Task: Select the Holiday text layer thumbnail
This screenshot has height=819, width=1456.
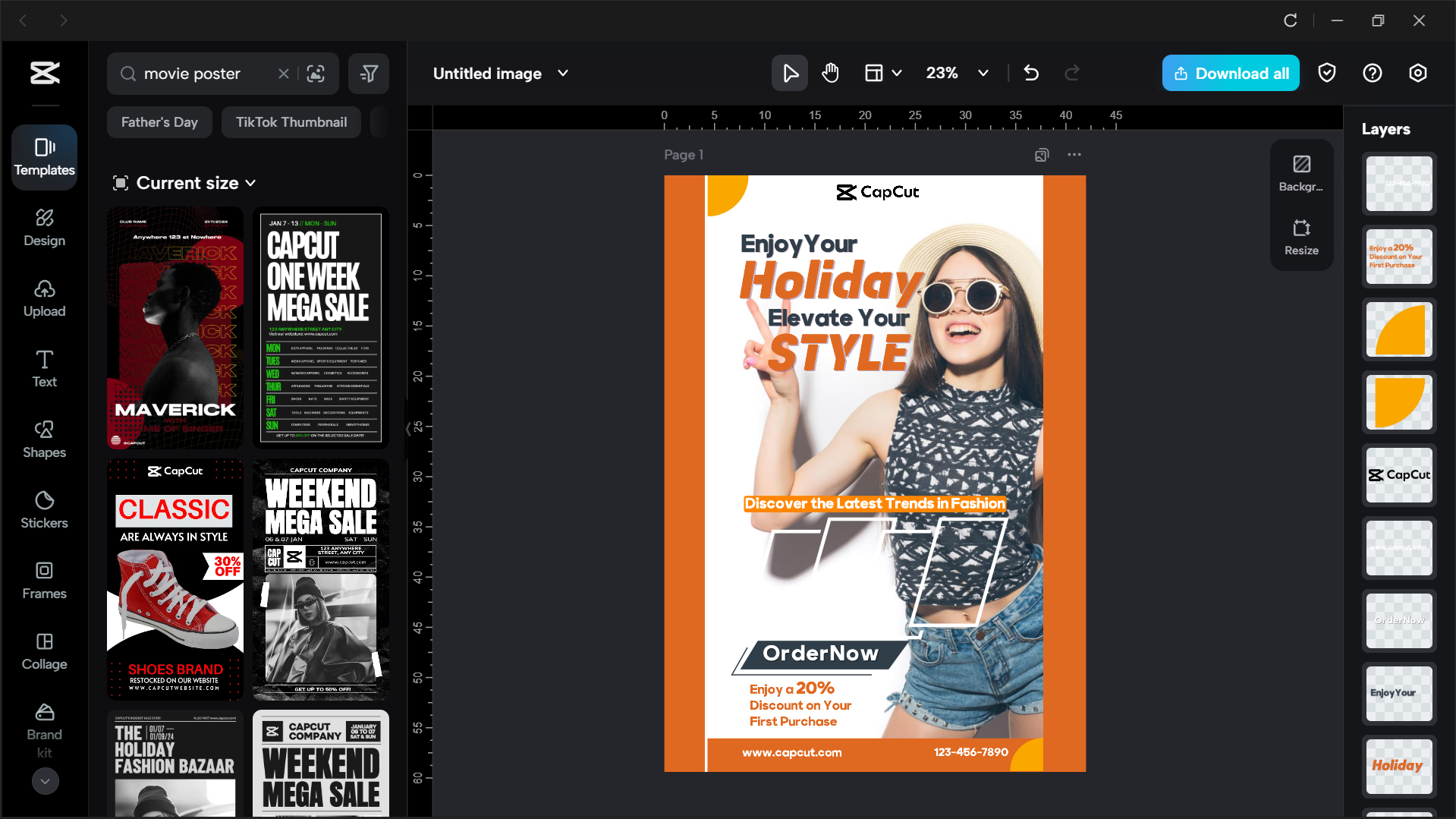Action: 1398,766
